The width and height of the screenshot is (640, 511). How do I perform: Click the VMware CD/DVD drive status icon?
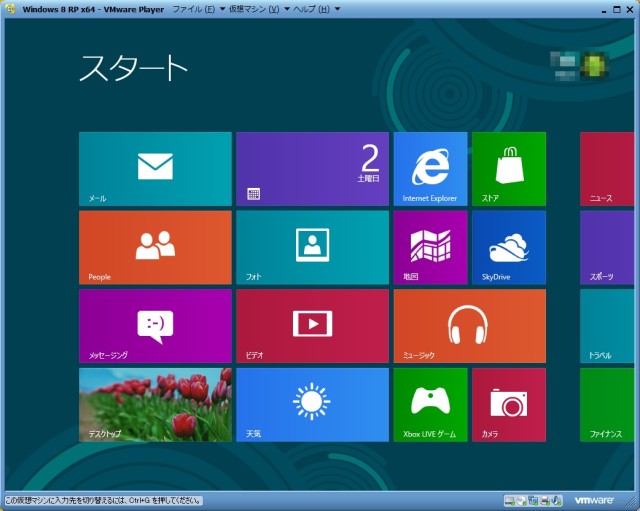tap(521, 500)
